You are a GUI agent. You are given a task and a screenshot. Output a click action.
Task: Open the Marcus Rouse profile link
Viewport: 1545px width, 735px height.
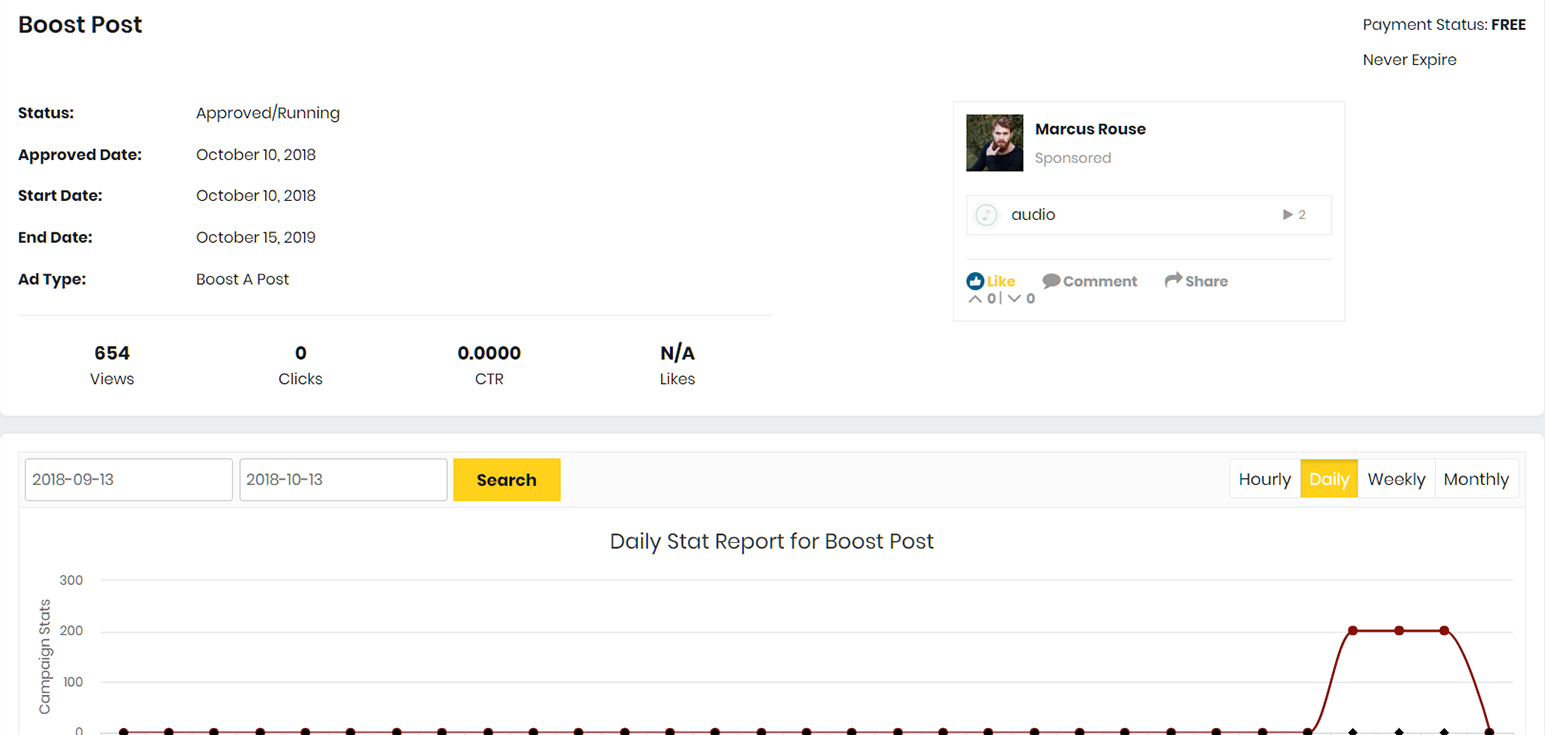tap(1090, 129)
